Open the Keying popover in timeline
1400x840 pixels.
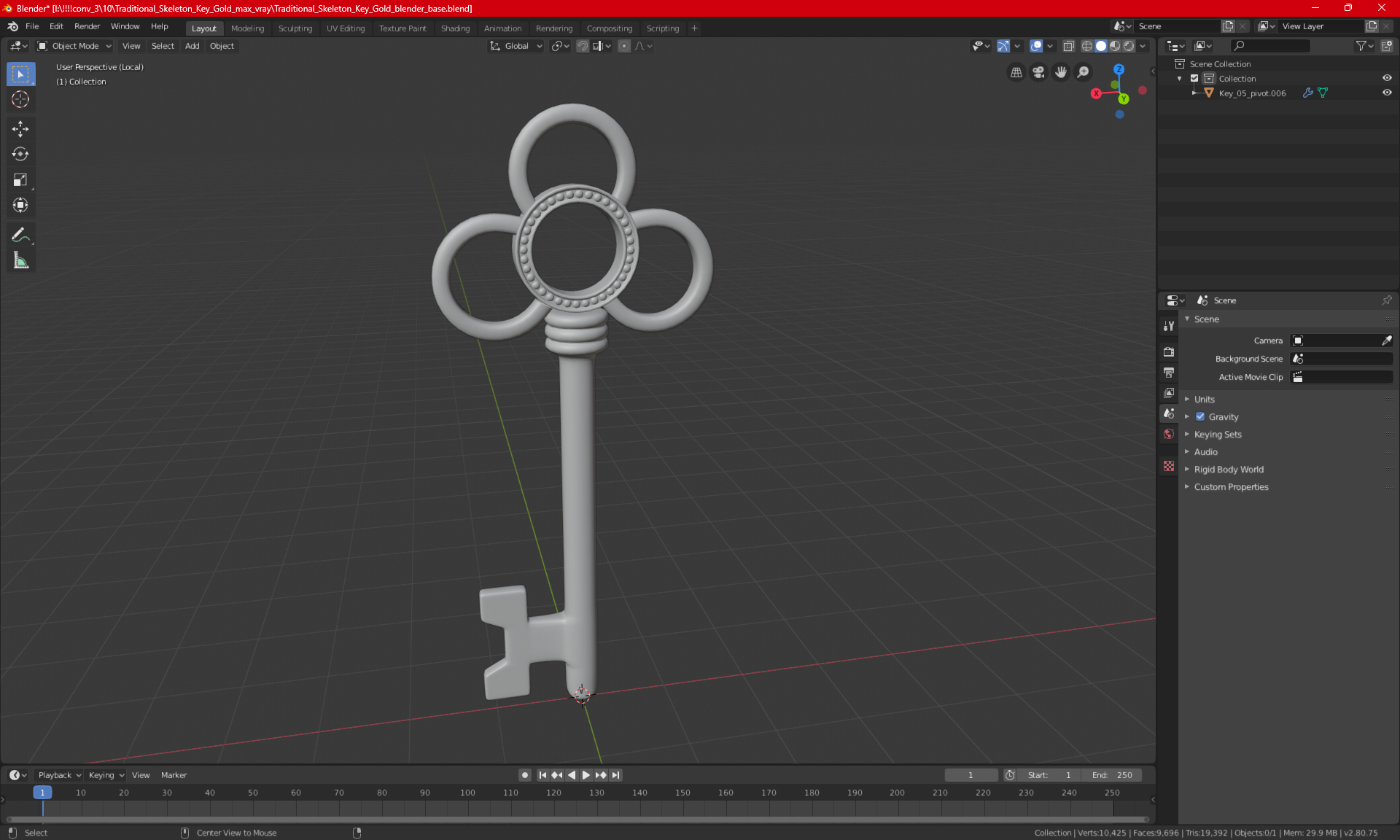pos(106,775)
